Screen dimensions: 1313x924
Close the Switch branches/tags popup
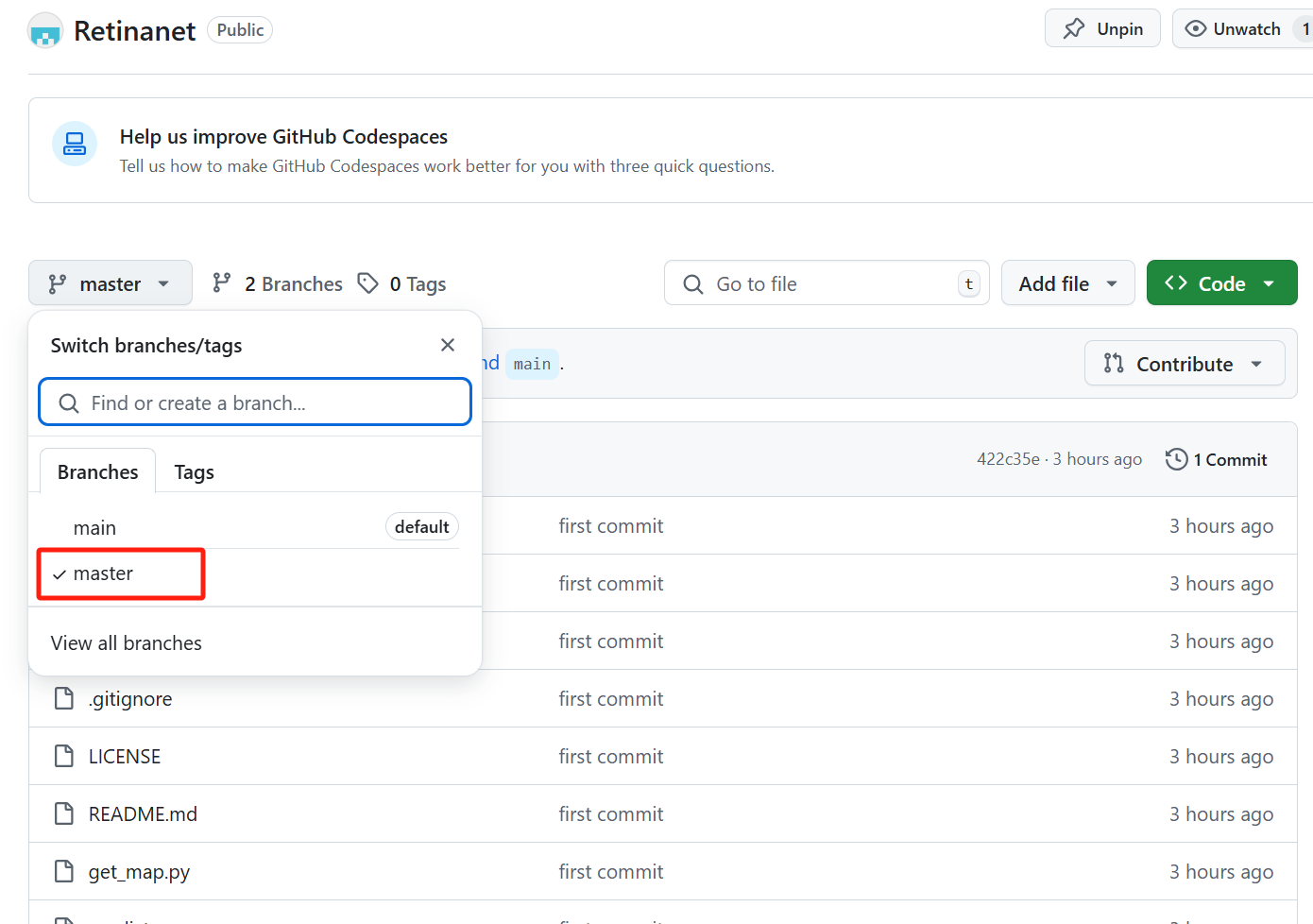click(x=448, y=345)
